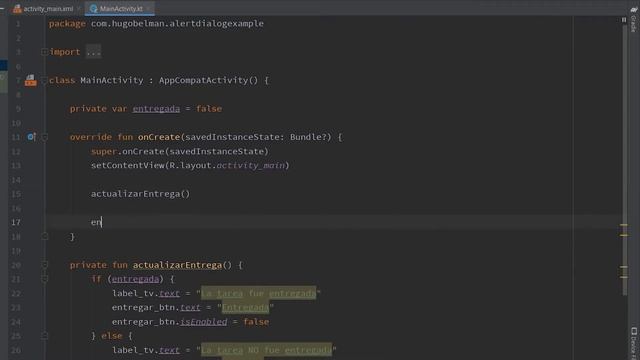Click the package name com.hugobelman.alertdialogexample
This screenshot has height=360, width=640.
pyautogui.click(x=177, y=24)
